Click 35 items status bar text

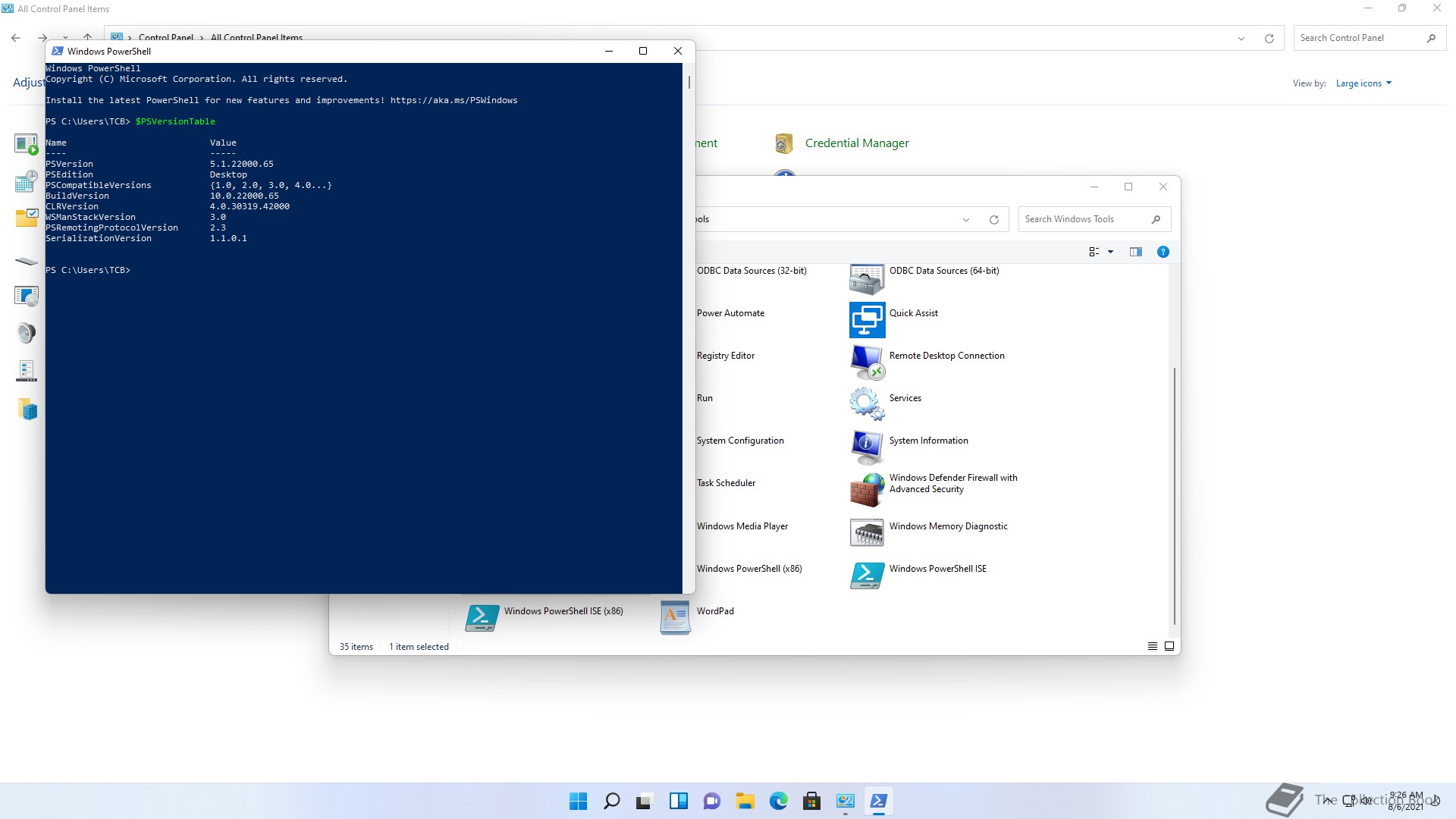(x=356, y=647)
